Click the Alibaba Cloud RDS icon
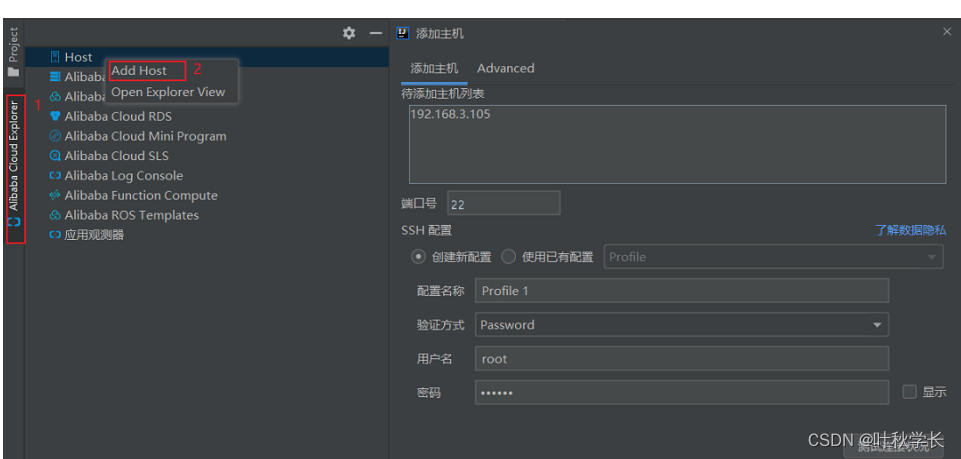This screenshot has height=459, width=961. click(x=55, y=116)
